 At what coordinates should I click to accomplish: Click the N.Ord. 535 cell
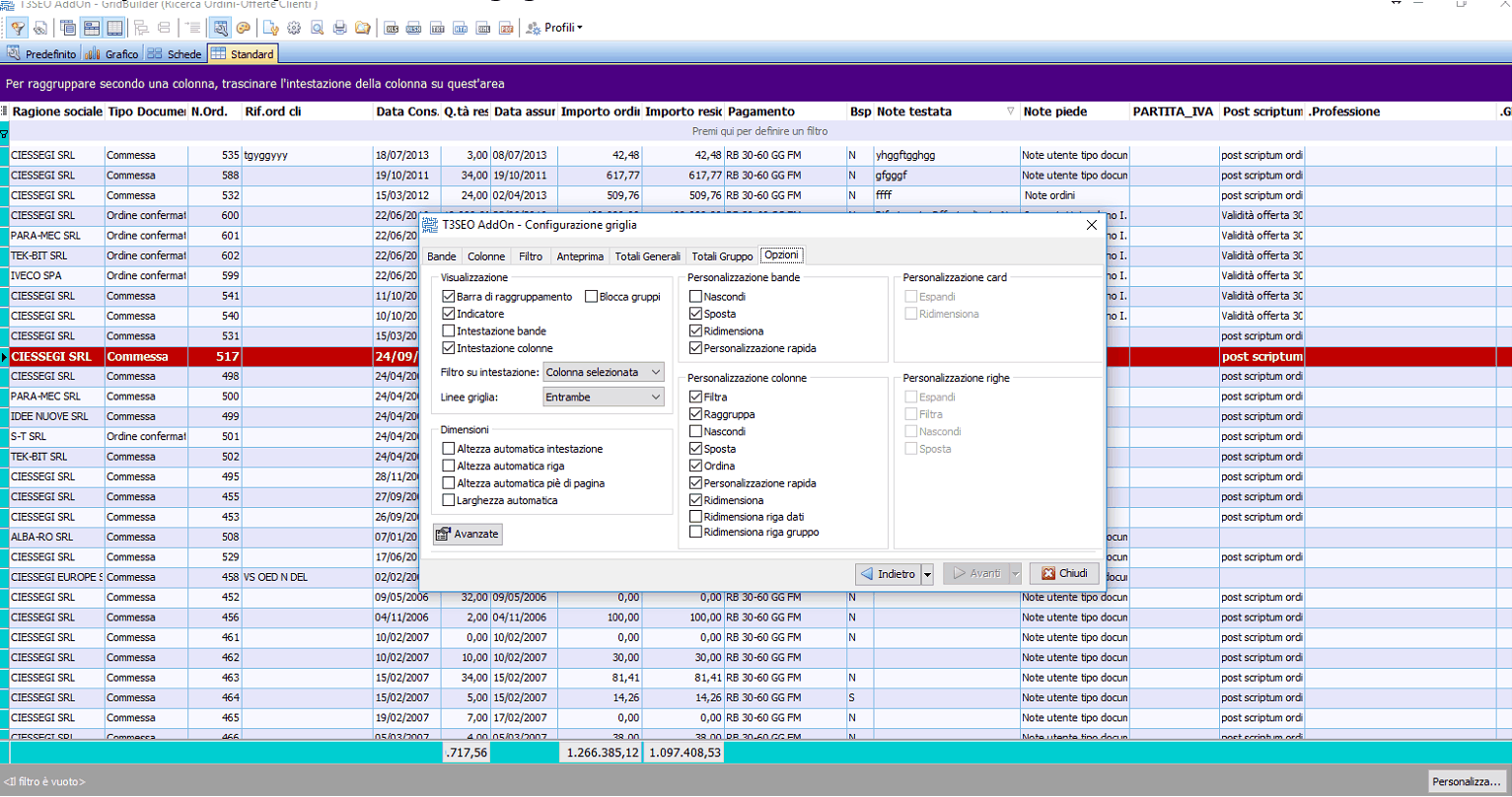pos(215,155)
